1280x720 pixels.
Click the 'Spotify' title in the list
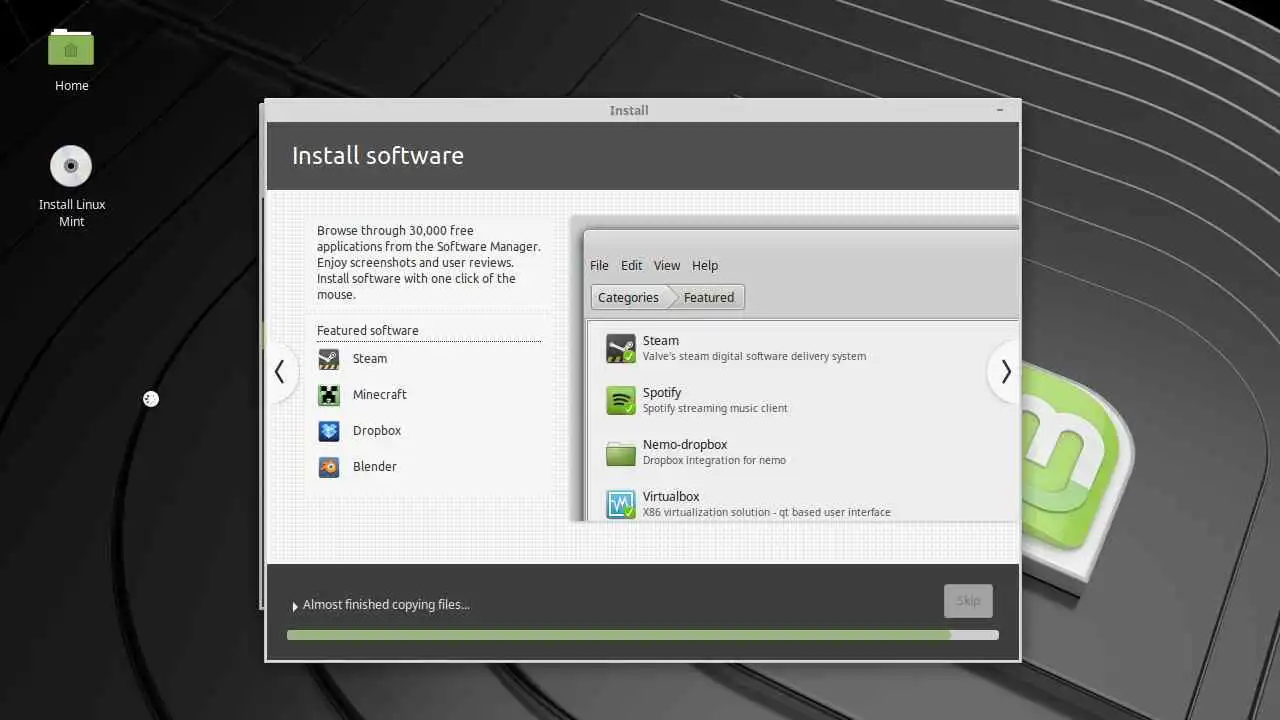(x=662, y=393)
